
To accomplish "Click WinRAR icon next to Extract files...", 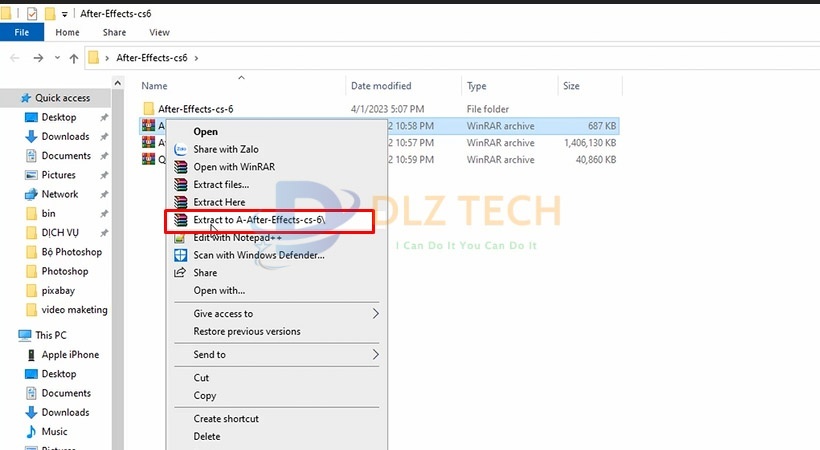I will tap(180, 185).
